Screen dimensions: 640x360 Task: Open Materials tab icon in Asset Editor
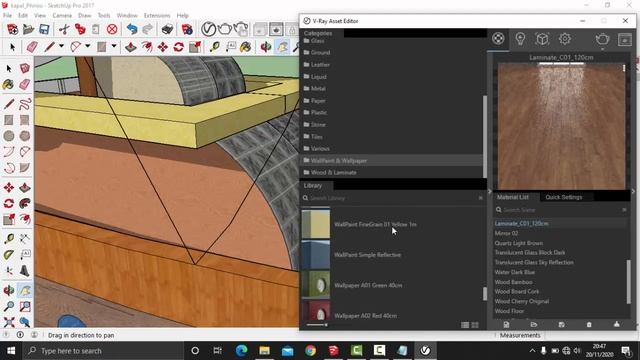pos(498,39)
